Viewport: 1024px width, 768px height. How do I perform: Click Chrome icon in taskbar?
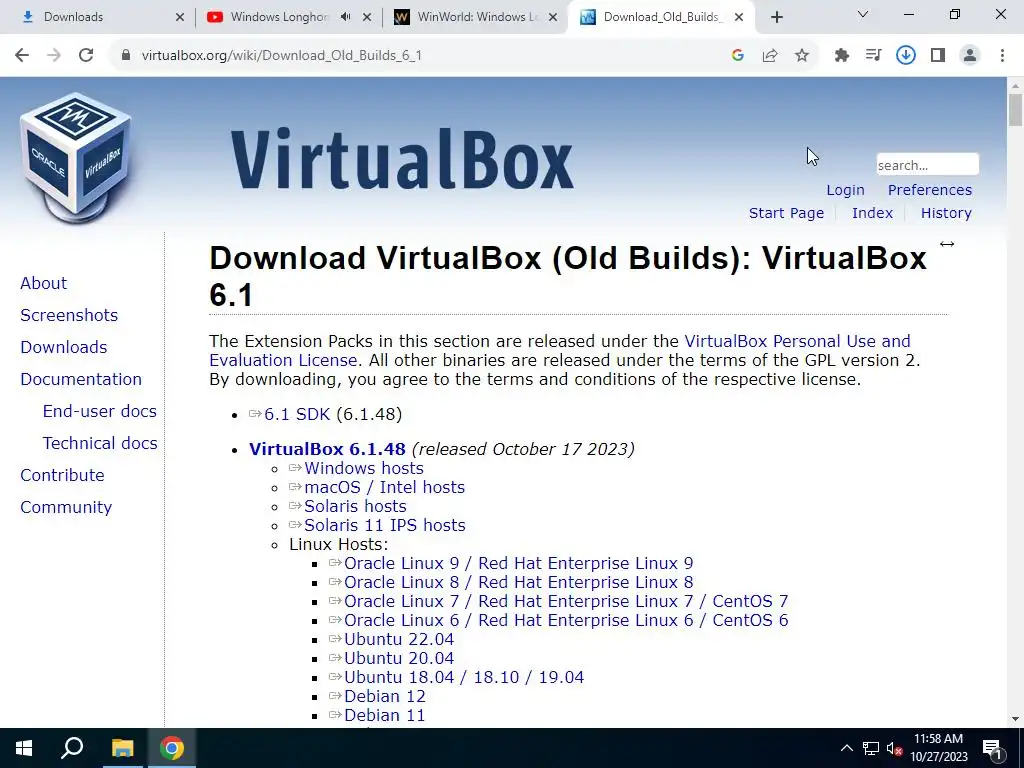click(x=172, y=748)
